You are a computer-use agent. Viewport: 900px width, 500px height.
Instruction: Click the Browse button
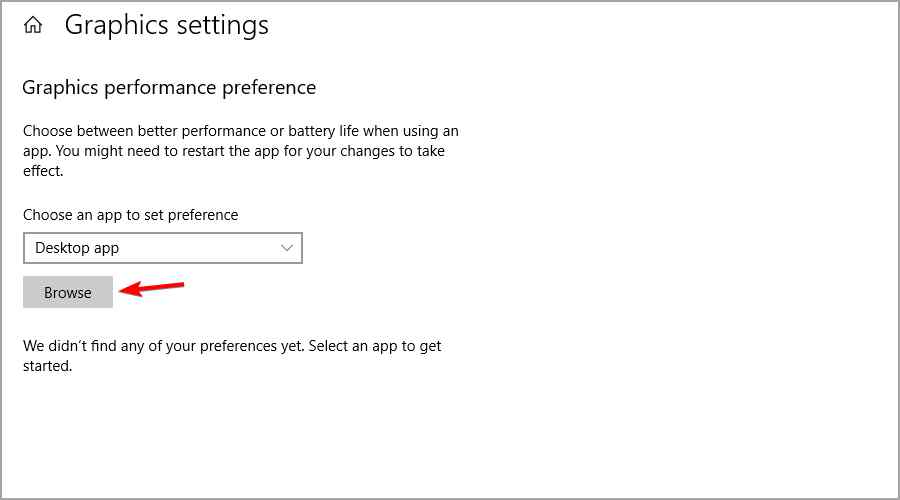point(68,292)
